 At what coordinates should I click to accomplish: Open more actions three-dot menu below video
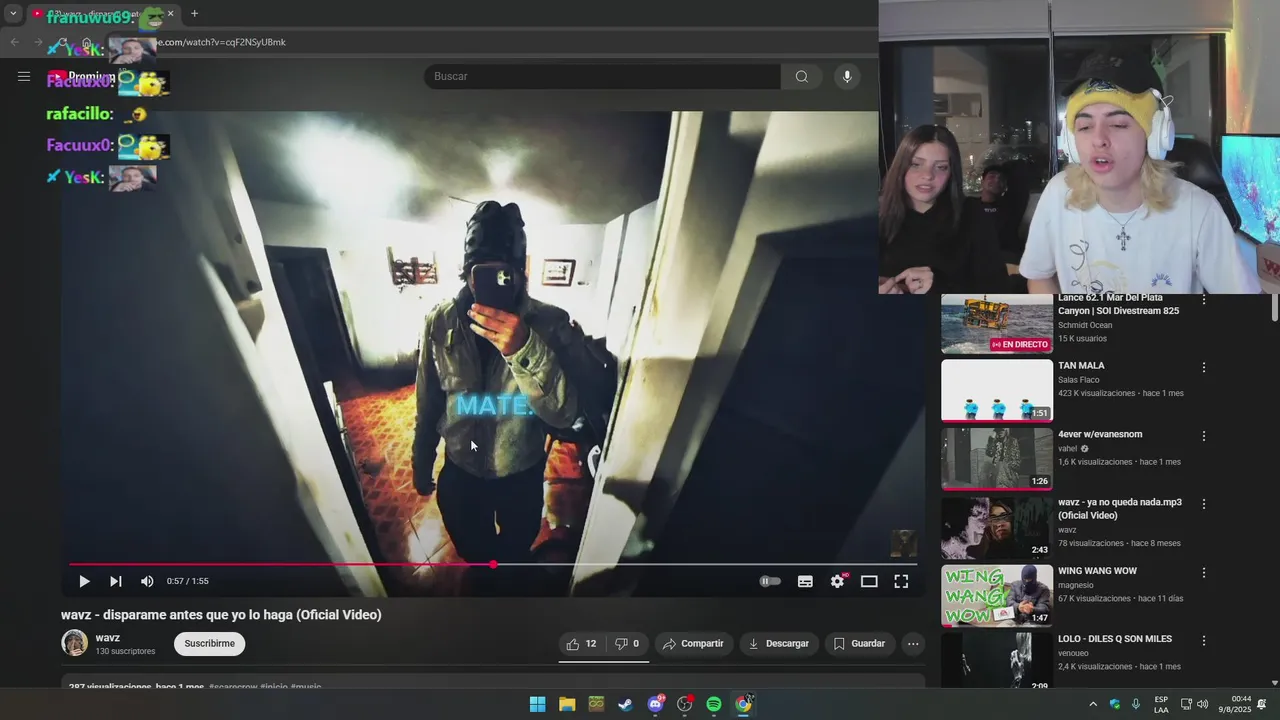[x=913, y=644]
